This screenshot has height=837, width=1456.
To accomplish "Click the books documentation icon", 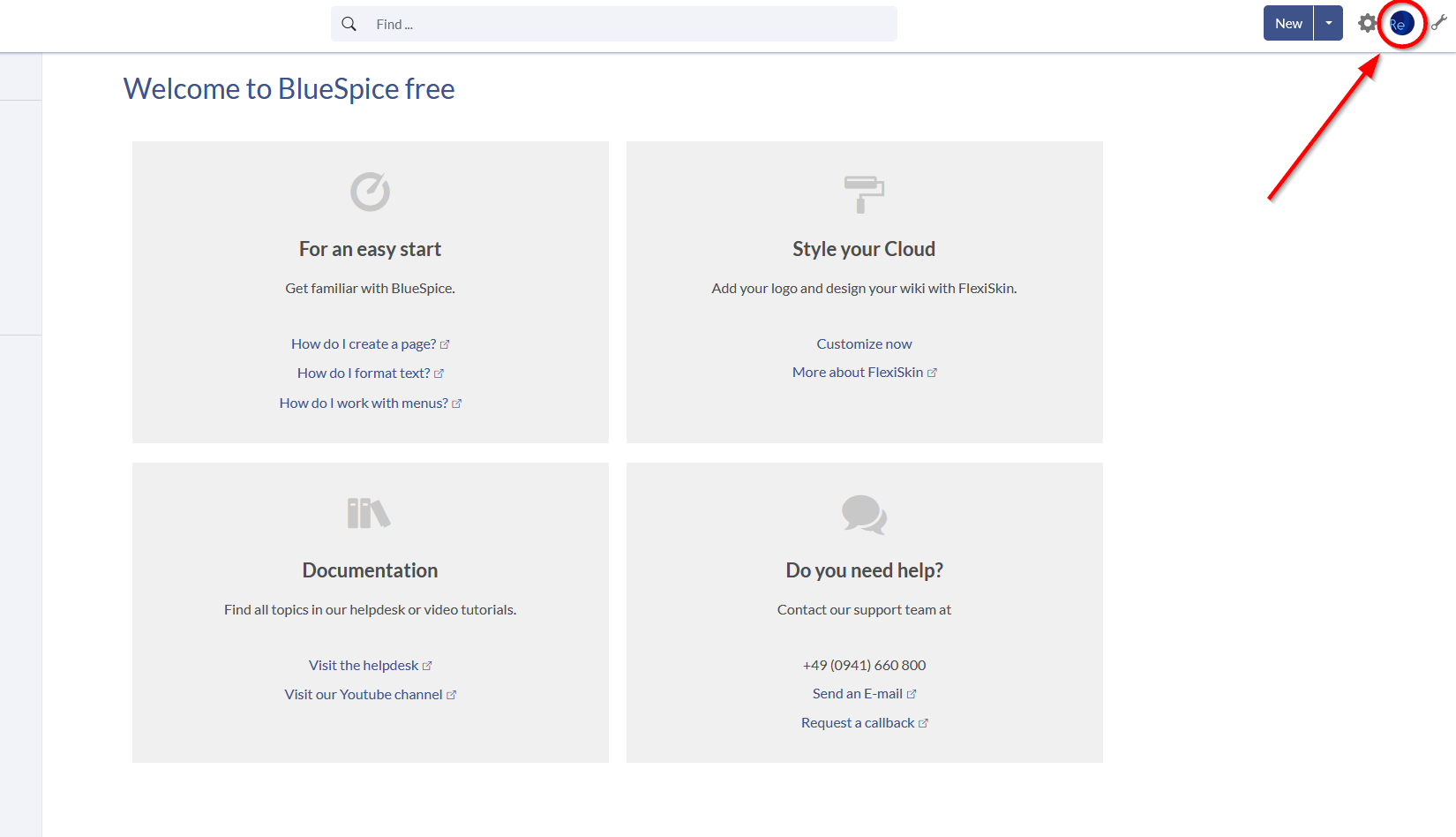I will (369, 513).
